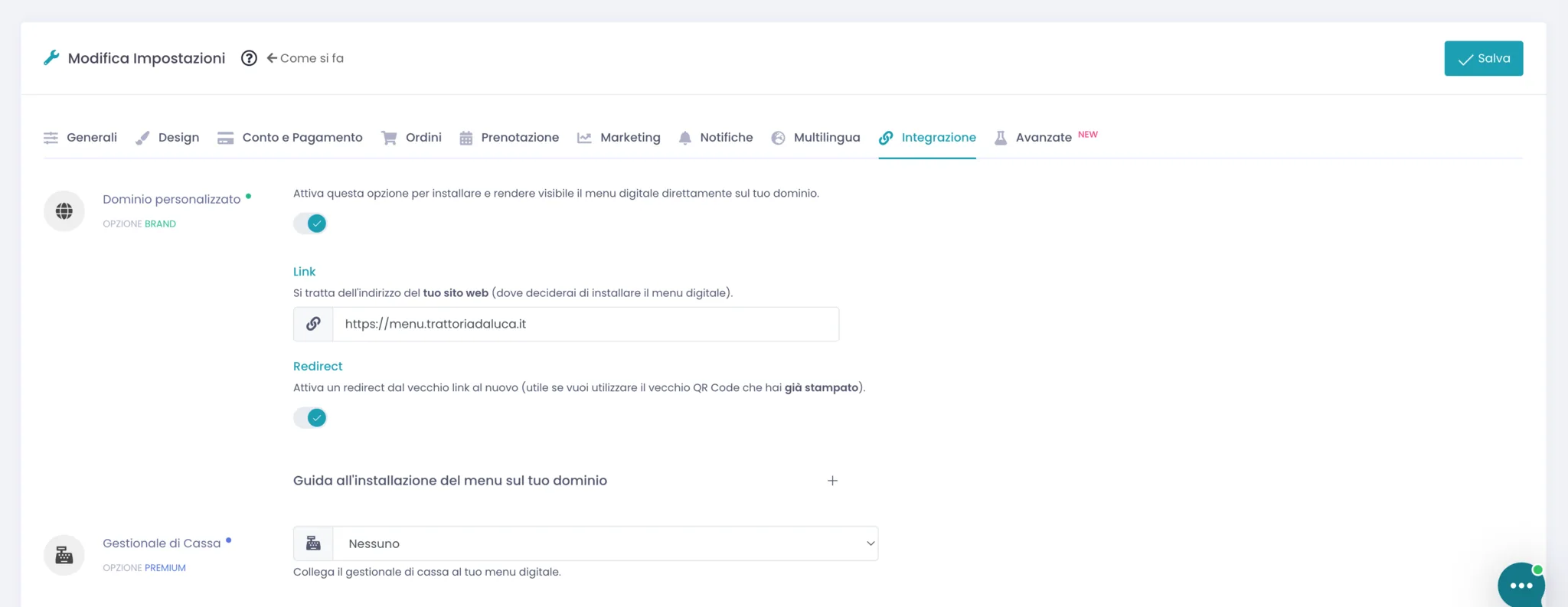Click the calendar icon by Prenotazione
The width and height of the screenshot is (1568, 607).
point(465,138)
